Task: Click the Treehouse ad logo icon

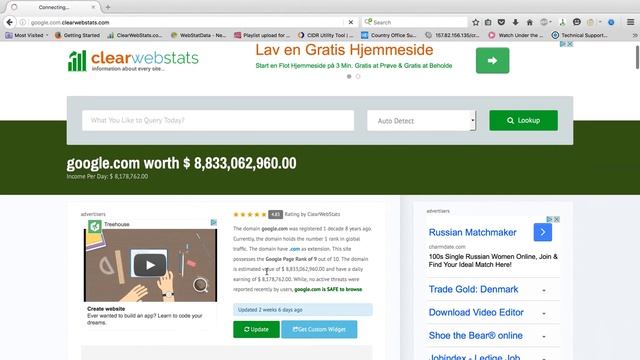Action: [x=95, y=226]
